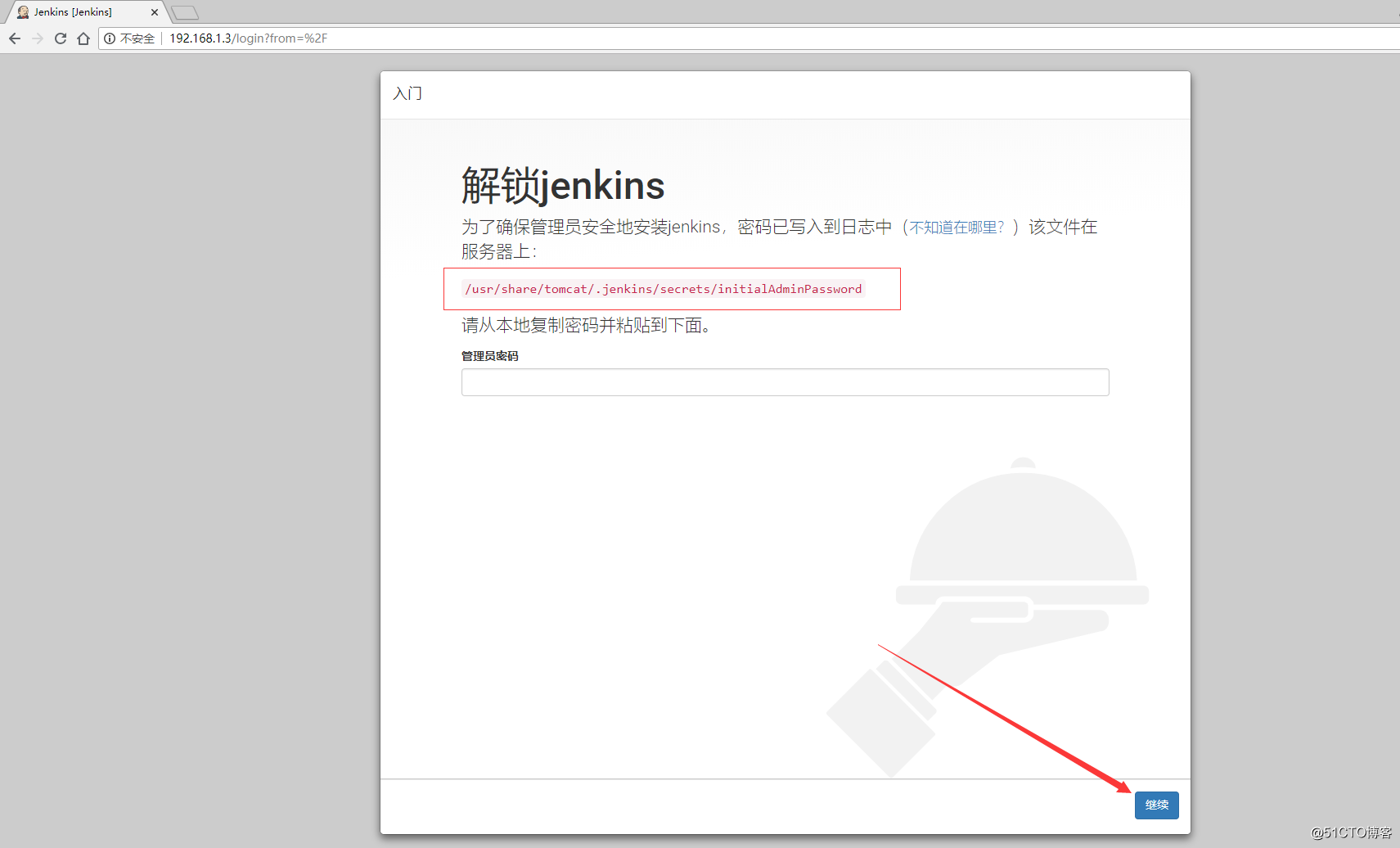View site info via the 不安全 icon

(110, 38)
